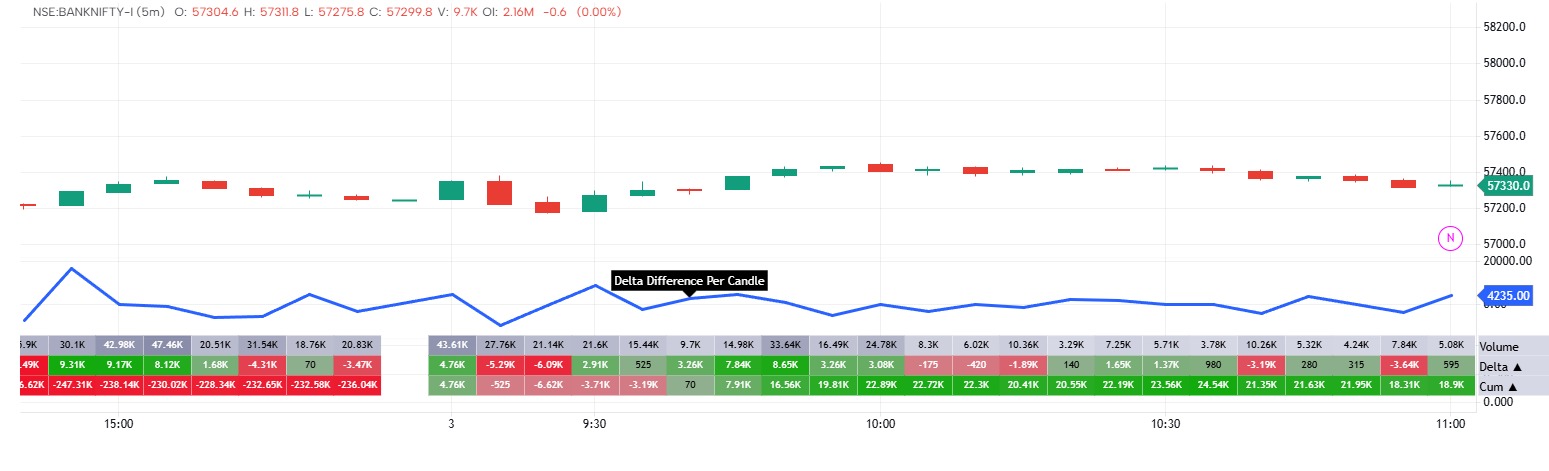
Task: Click the pink circled N marker
Action: [x=1449, y=238]
